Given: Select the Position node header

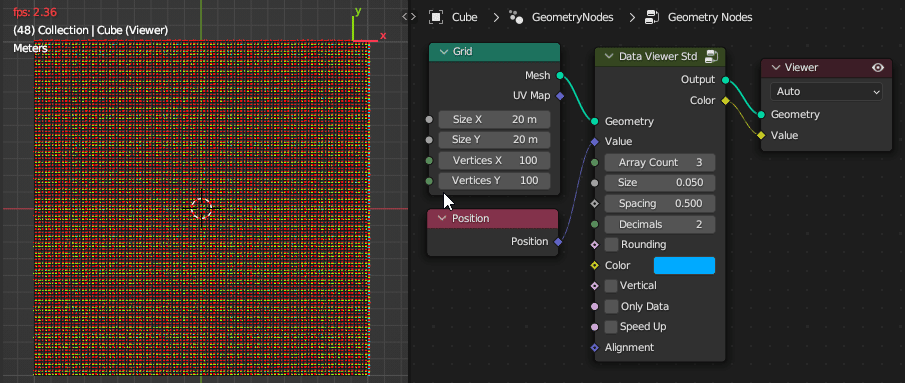Looking at the screenshot, I should point(493,219).
